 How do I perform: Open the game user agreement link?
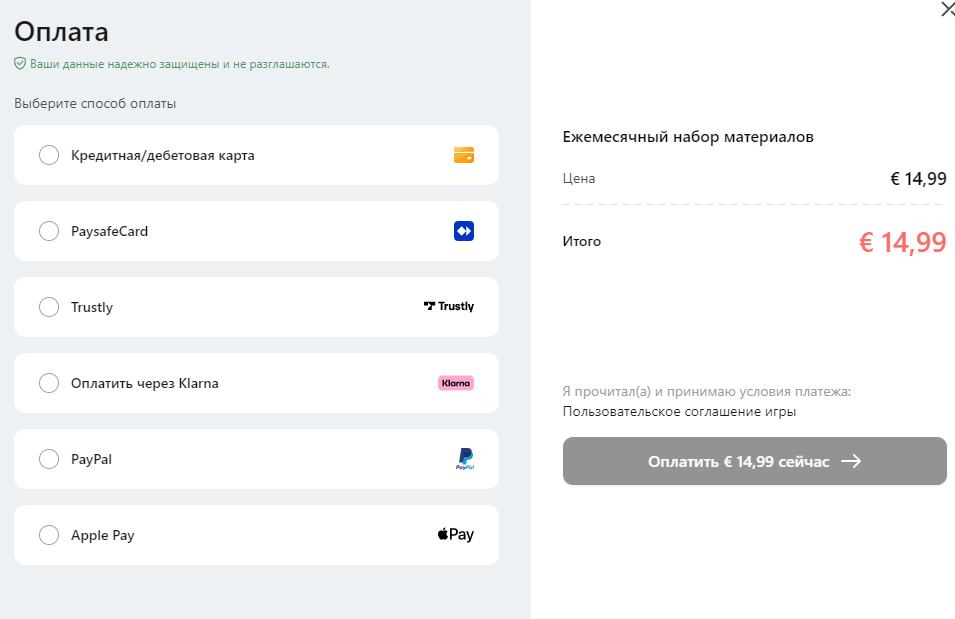click(679, 411)
